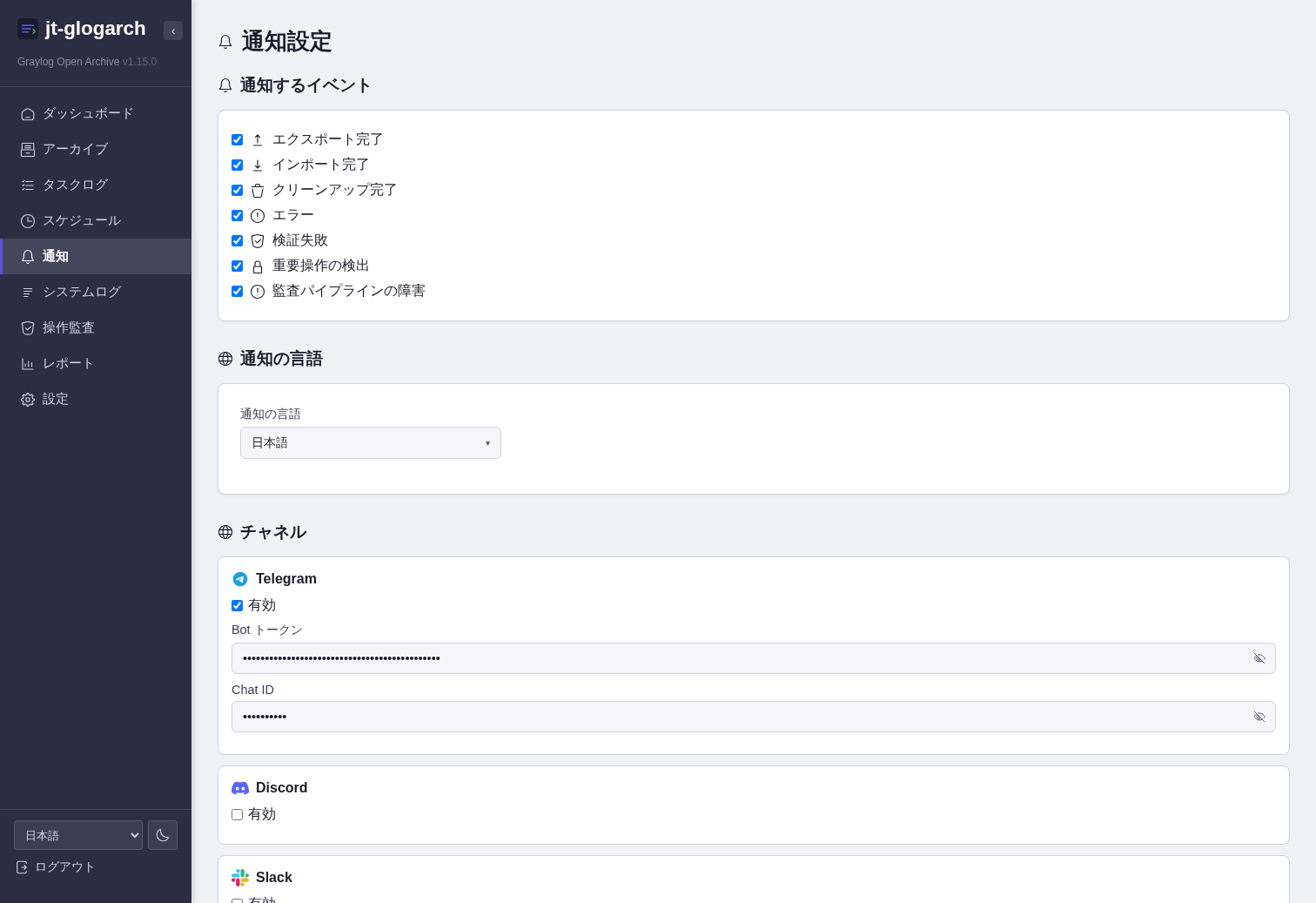Click the jt-glogarch logo icon
1316x903 pixels.
[x=28, y=29]
